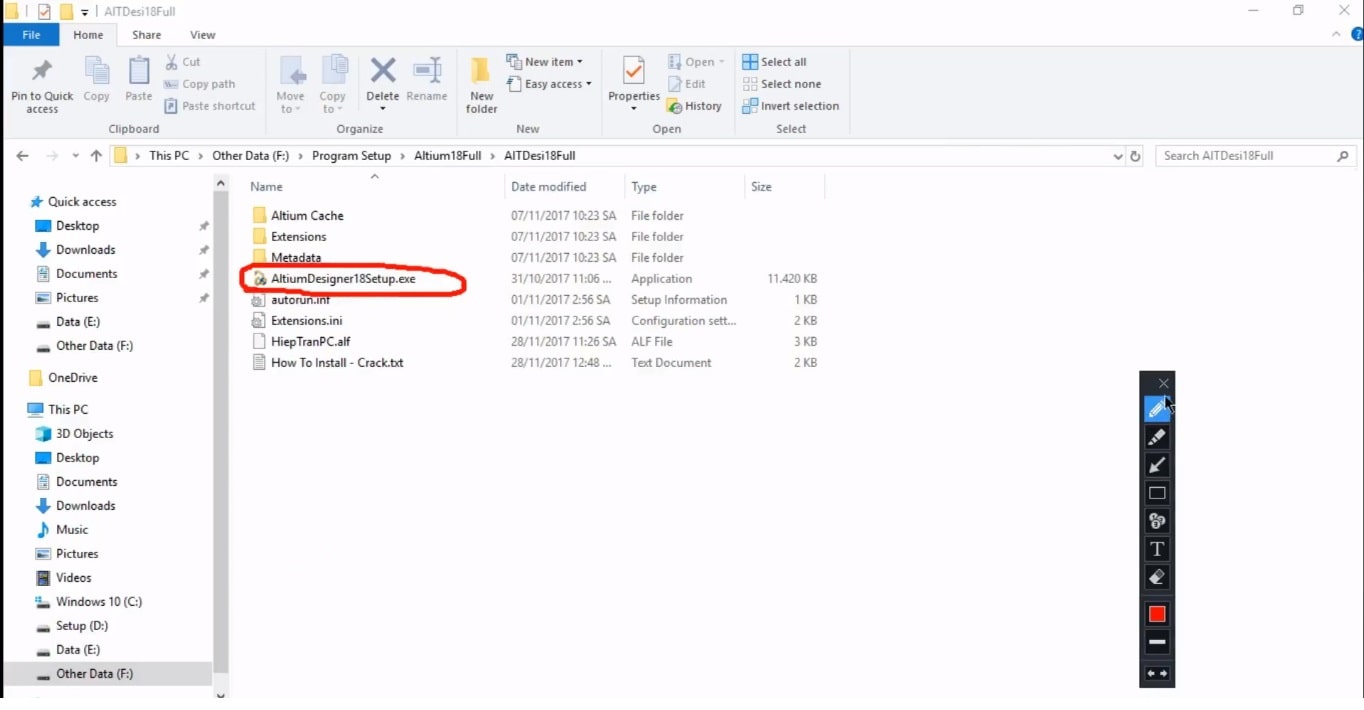Expand the address bar history dropdown
Image resolution: width=1364 pixels, height=710 pixels.
(x=1118, y=156)
